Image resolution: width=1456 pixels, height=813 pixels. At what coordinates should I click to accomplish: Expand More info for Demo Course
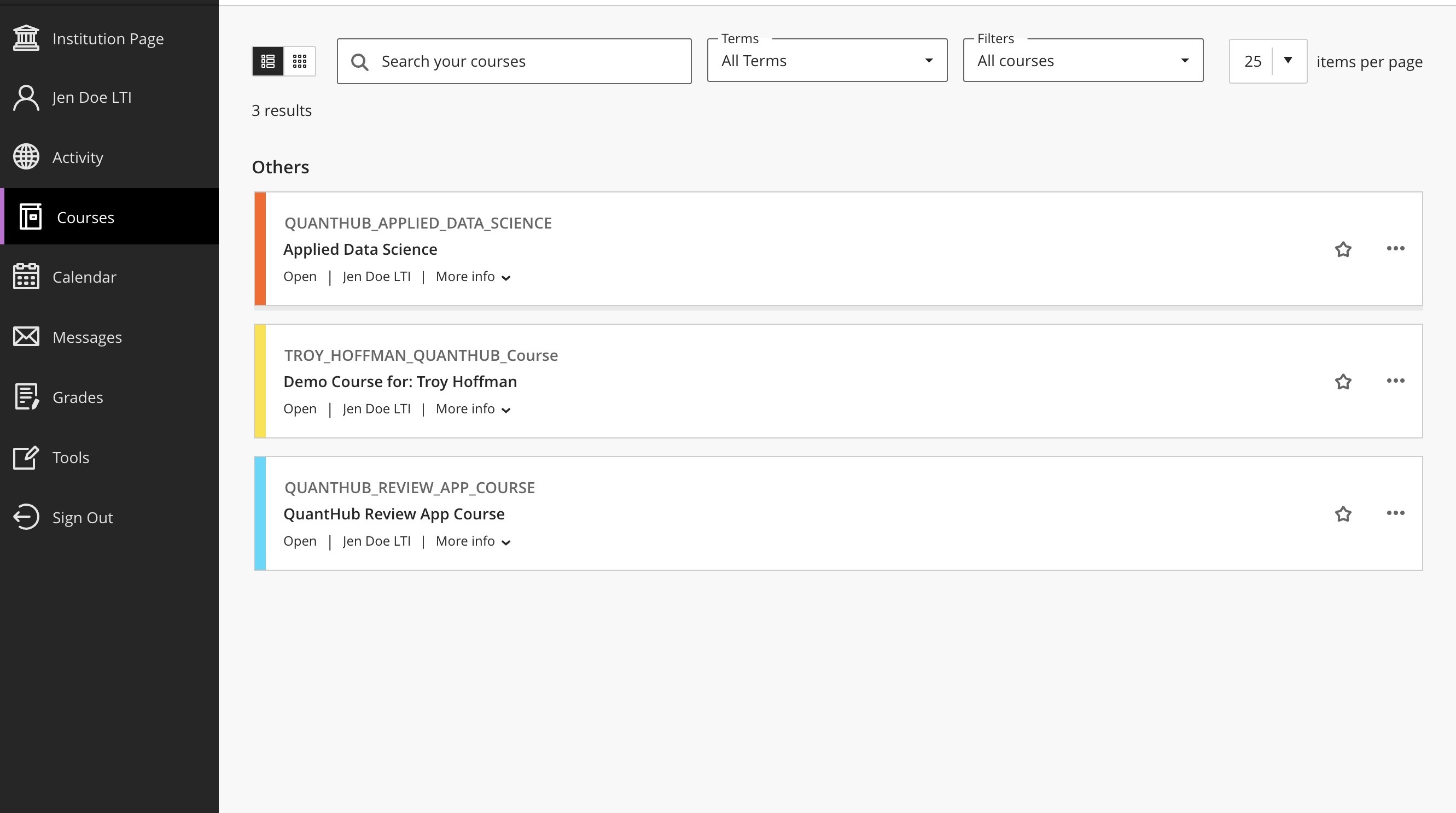click(x=473, y=409)
